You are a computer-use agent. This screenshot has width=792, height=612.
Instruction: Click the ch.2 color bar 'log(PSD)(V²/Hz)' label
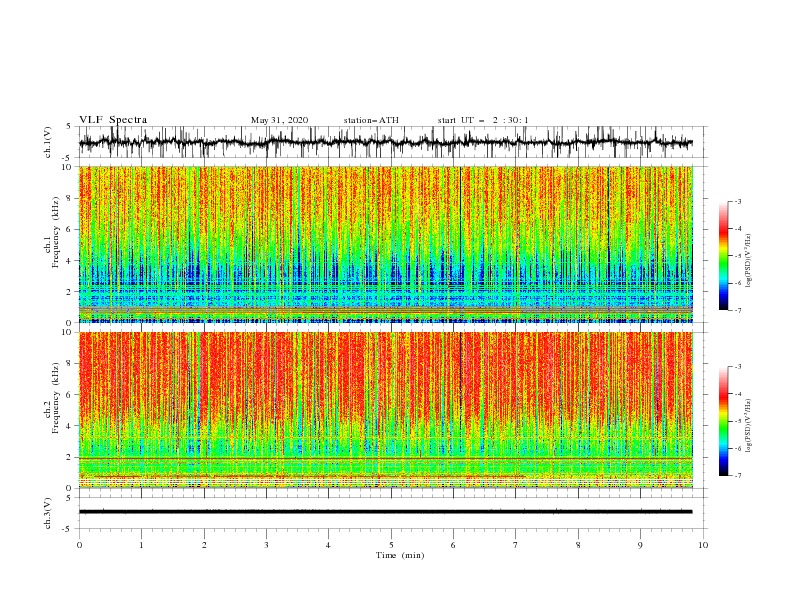pyautogui.click(x=748, y=426)
